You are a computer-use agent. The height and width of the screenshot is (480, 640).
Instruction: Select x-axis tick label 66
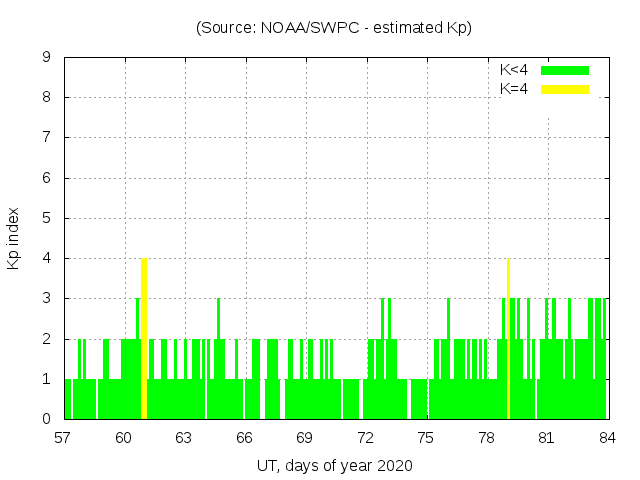245,437
